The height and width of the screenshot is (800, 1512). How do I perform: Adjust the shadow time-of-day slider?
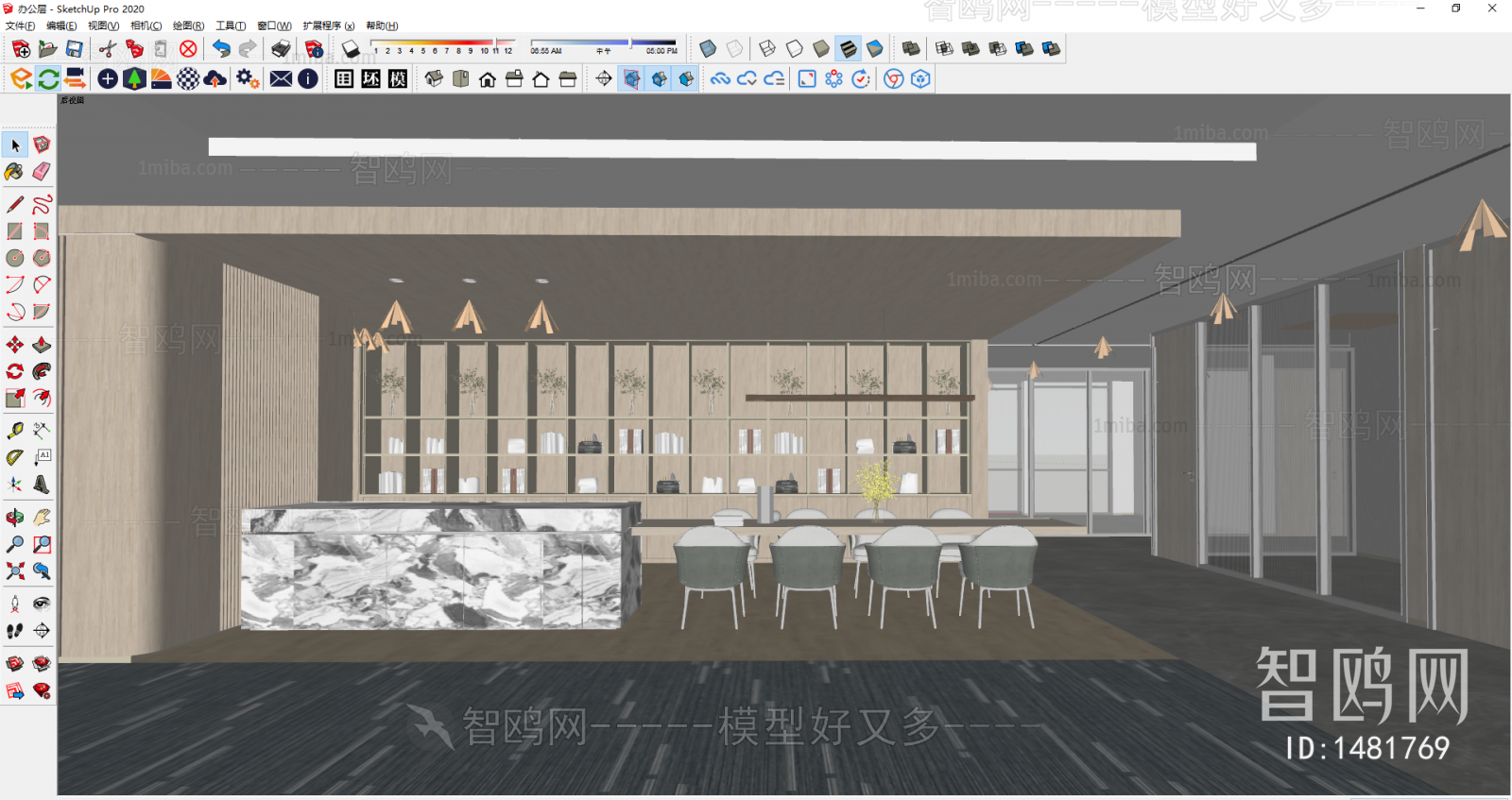(603, 43)
